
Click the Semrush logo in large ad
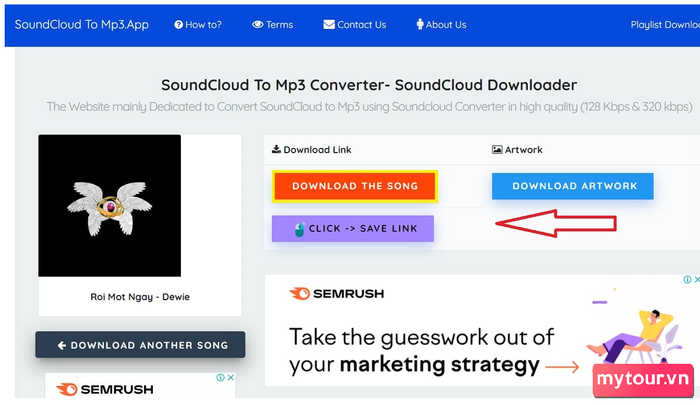point(337,293)
